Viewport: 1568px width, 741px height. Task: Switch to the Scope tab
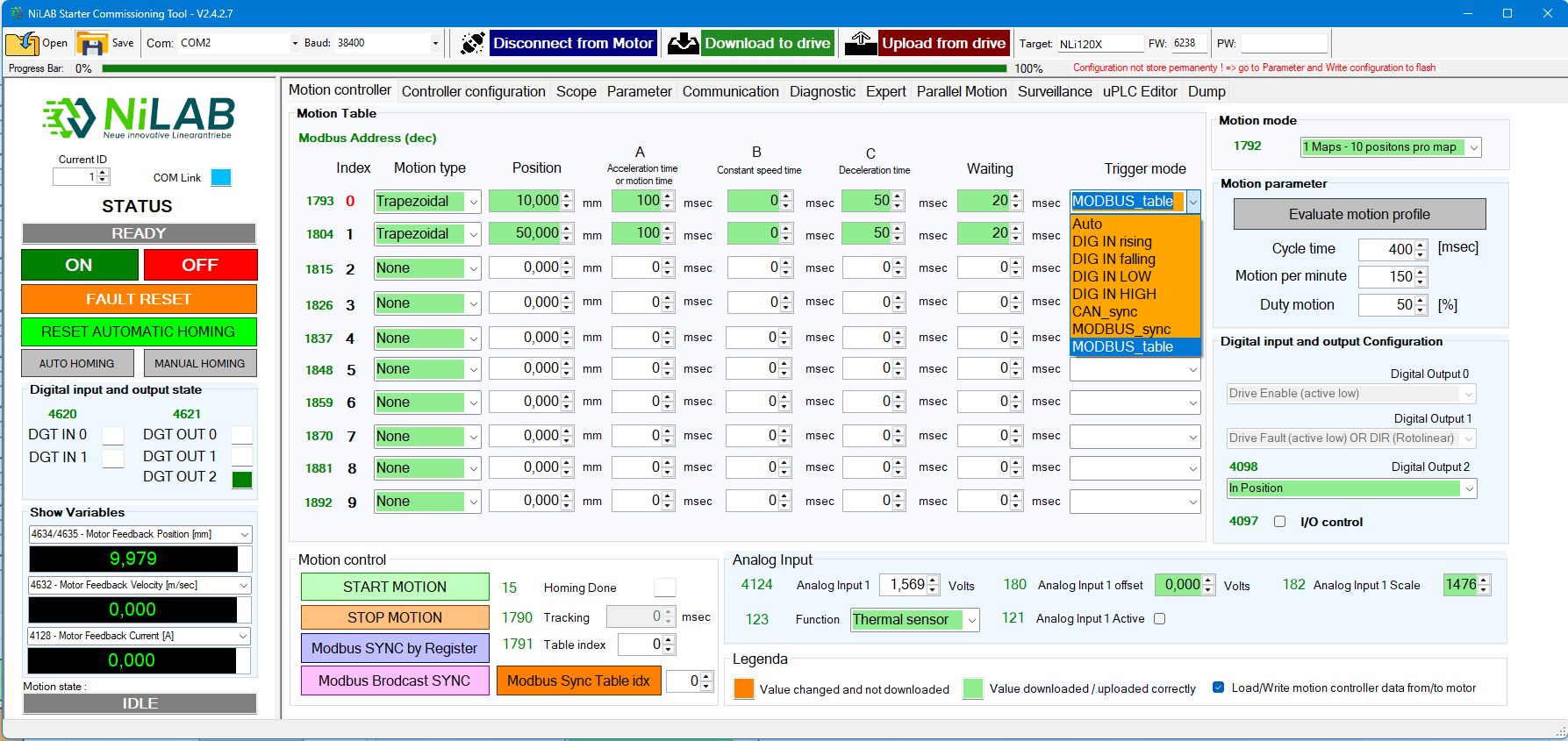(x=576, y=91)
